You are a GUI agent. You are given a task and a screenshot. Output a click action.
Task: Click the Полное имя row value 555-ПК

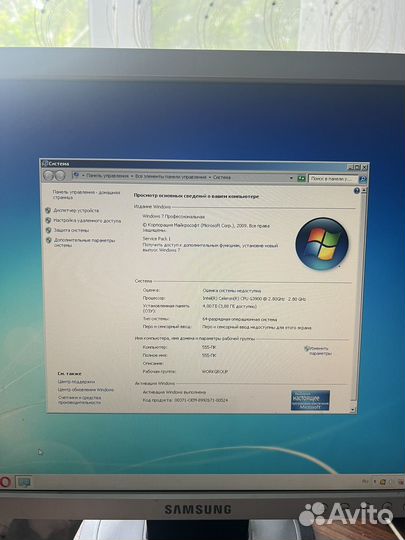(x=209, y=355)
